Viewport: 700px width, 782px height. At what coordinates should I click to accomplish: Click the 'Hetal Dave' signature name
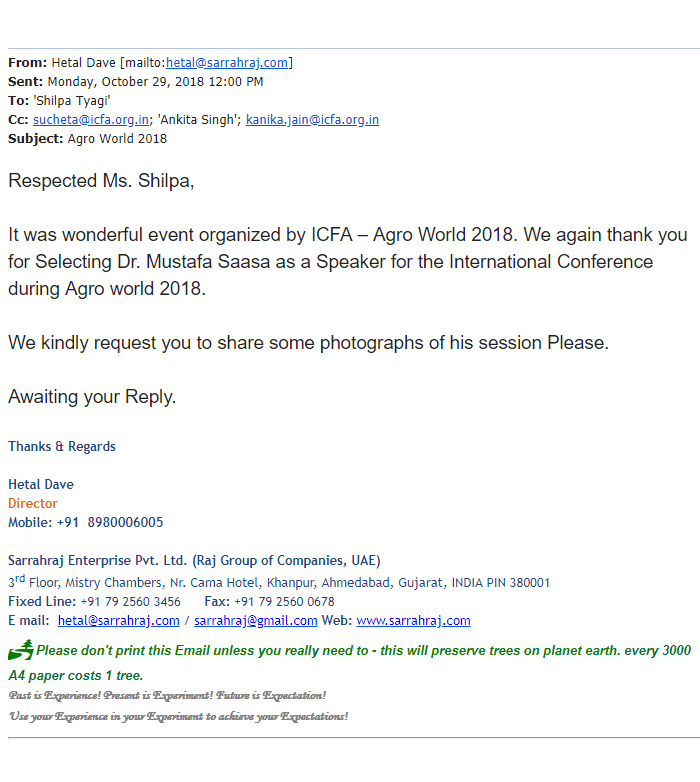tap(41, 485)
